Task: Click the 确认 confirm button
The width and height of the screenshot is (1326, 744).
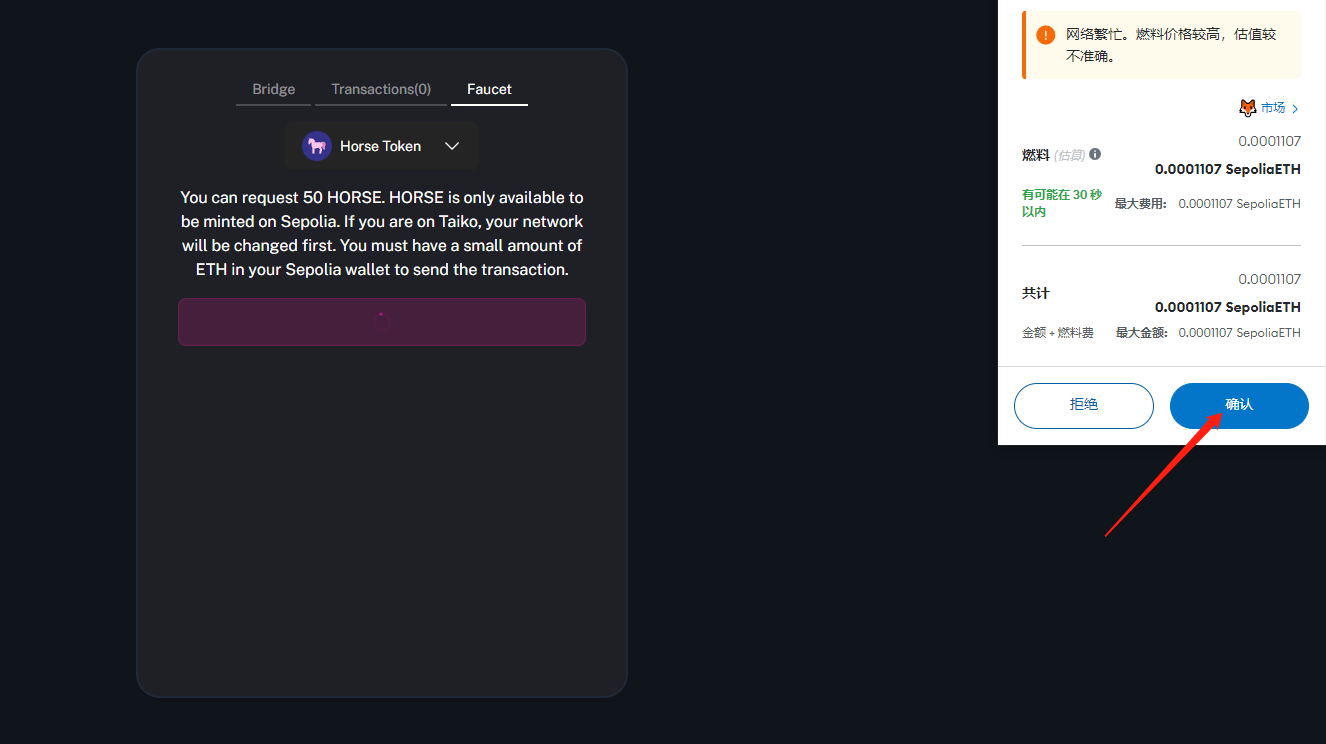Action: coord(1239,405)
